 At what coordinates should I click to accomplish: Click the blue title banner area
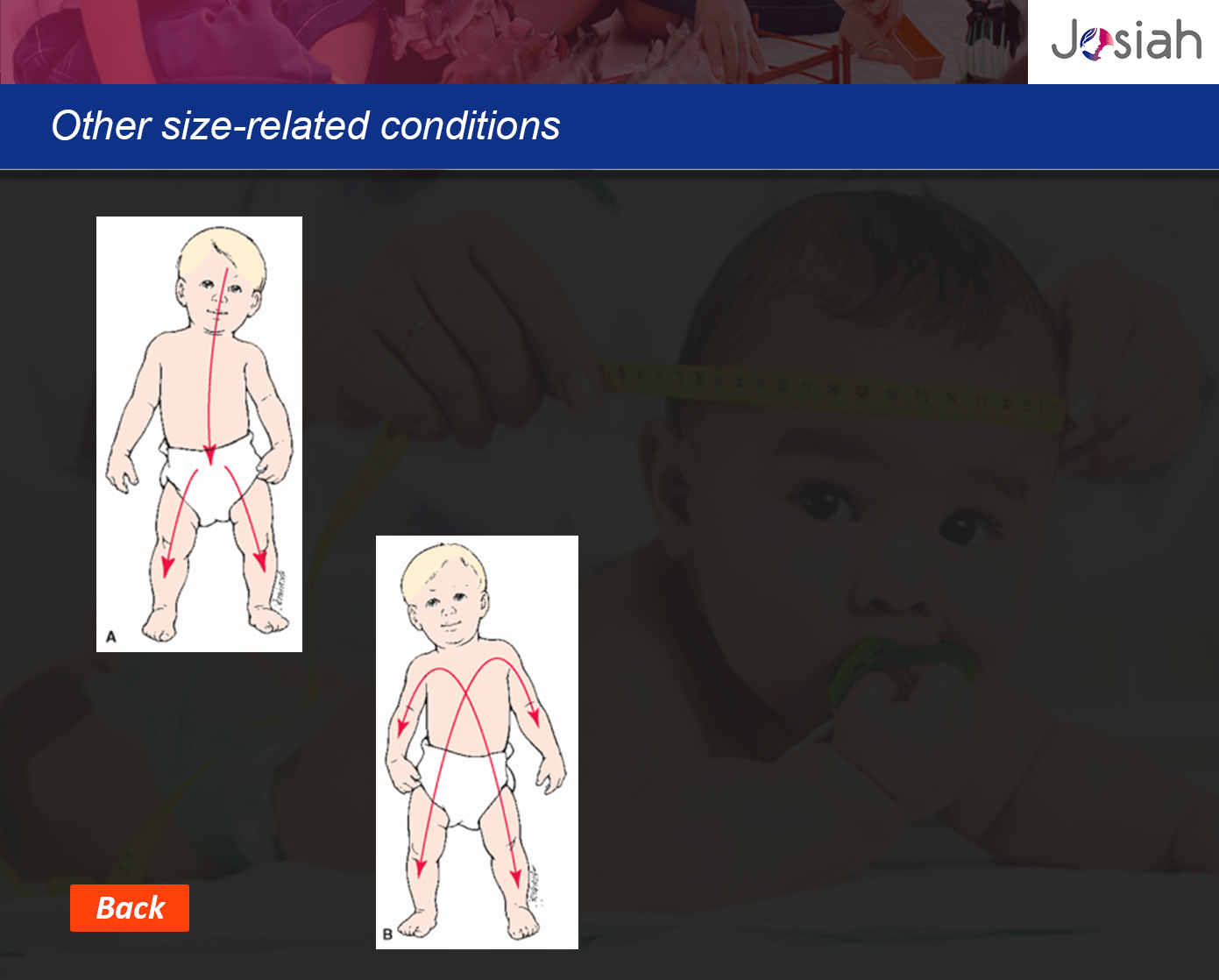609,126
